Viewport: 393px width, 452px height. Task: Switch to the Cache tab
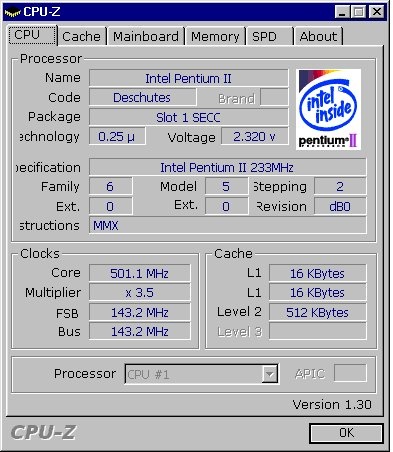pos(82,36)
